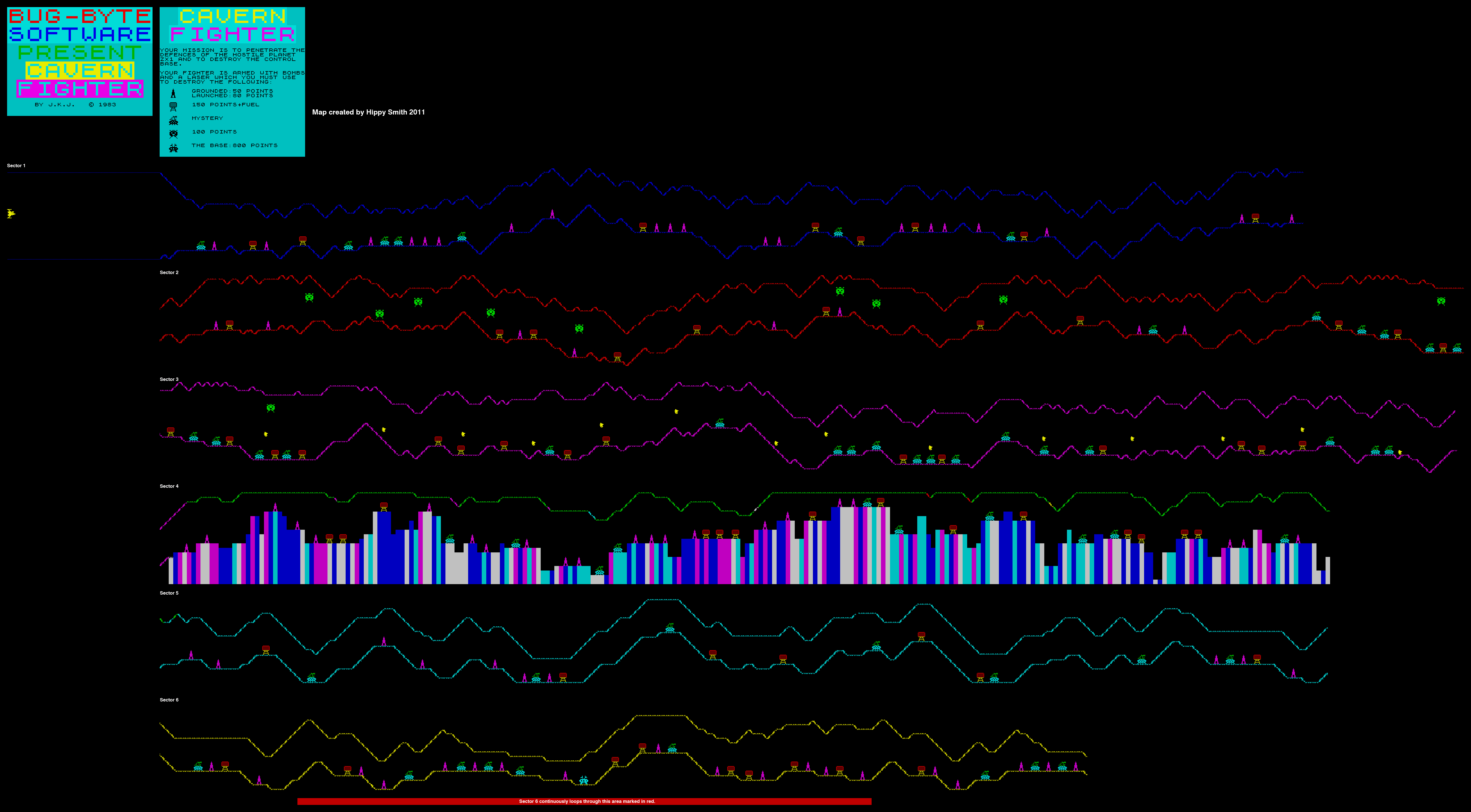Click the "Sector 6" label

(169, 699)
